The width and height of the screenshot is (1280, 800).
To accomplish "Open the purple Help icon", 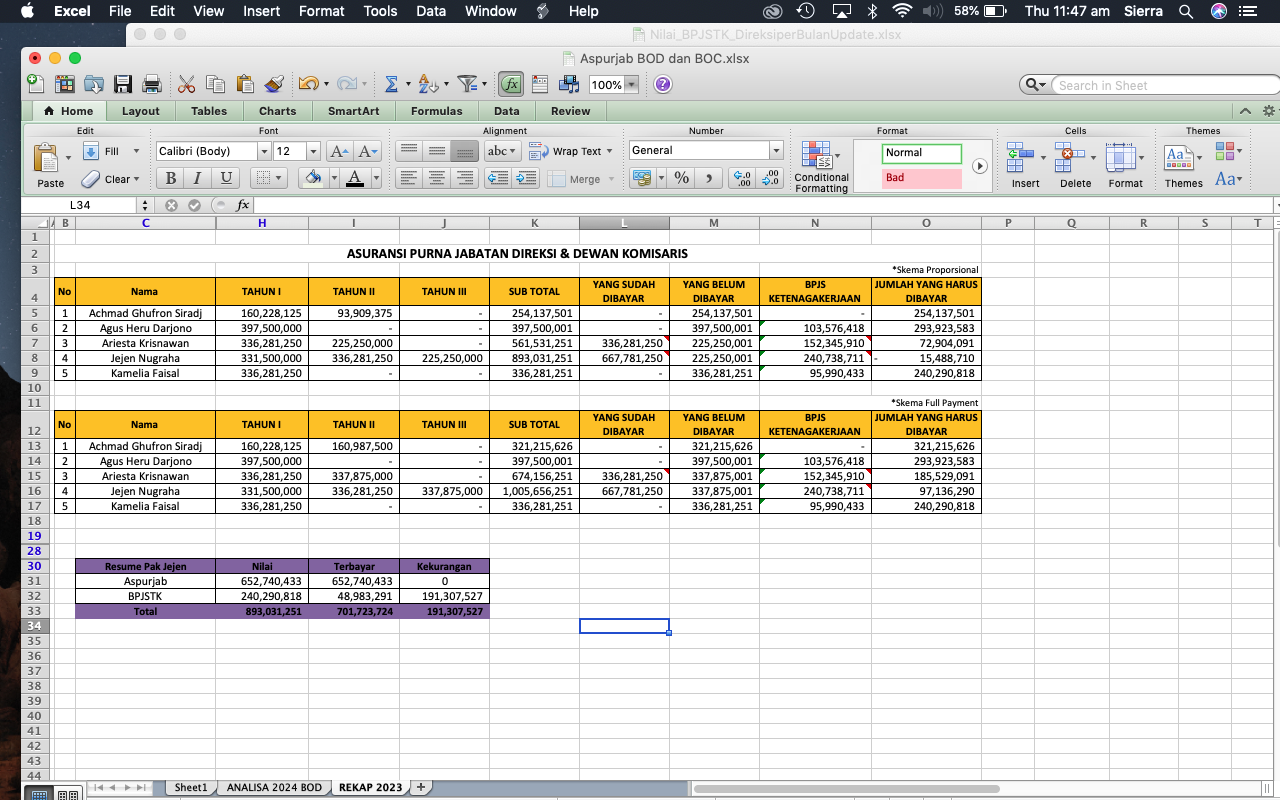I will point(662,85).
